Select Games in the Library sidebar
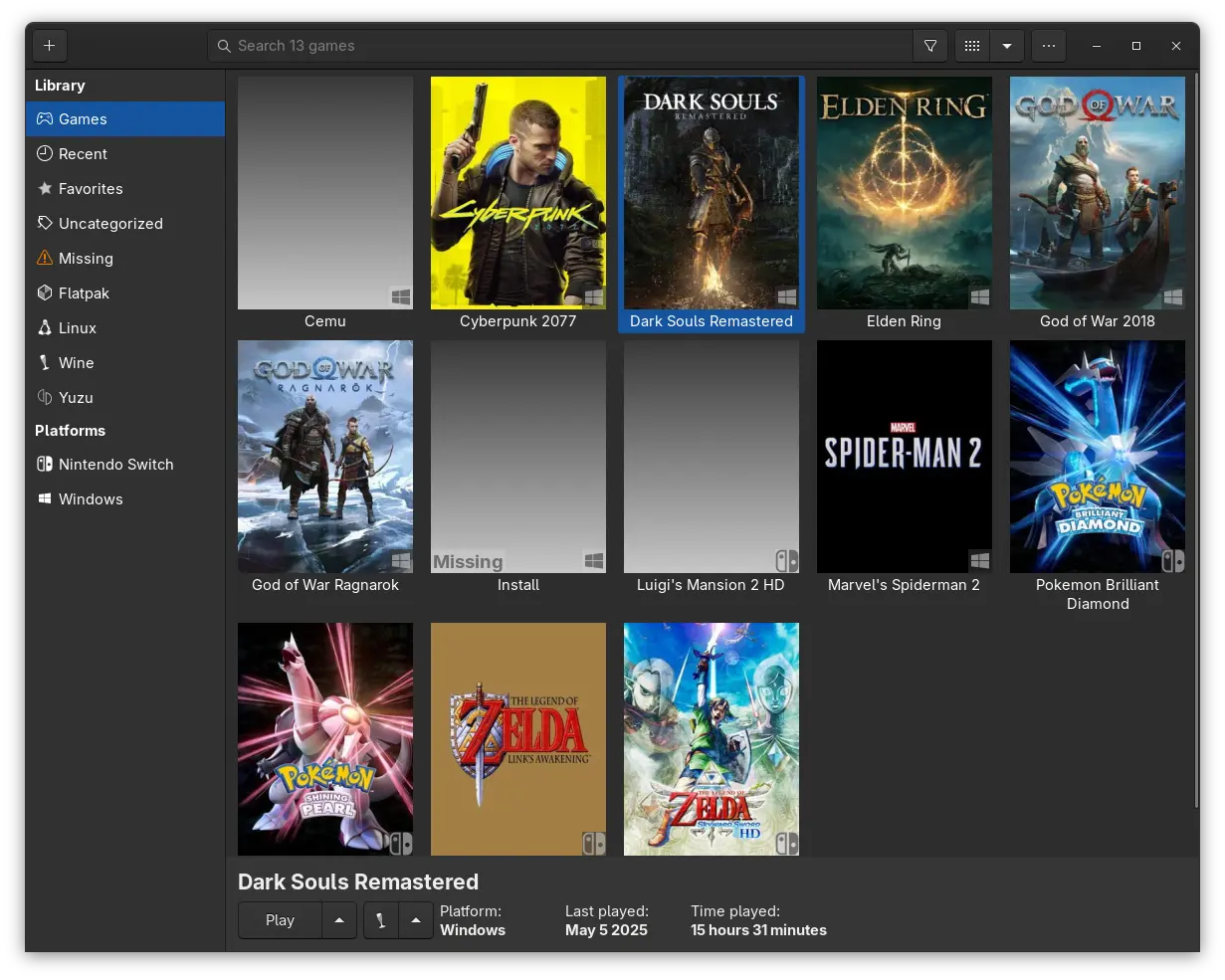1225x980 pixels. tap(125, 119)
